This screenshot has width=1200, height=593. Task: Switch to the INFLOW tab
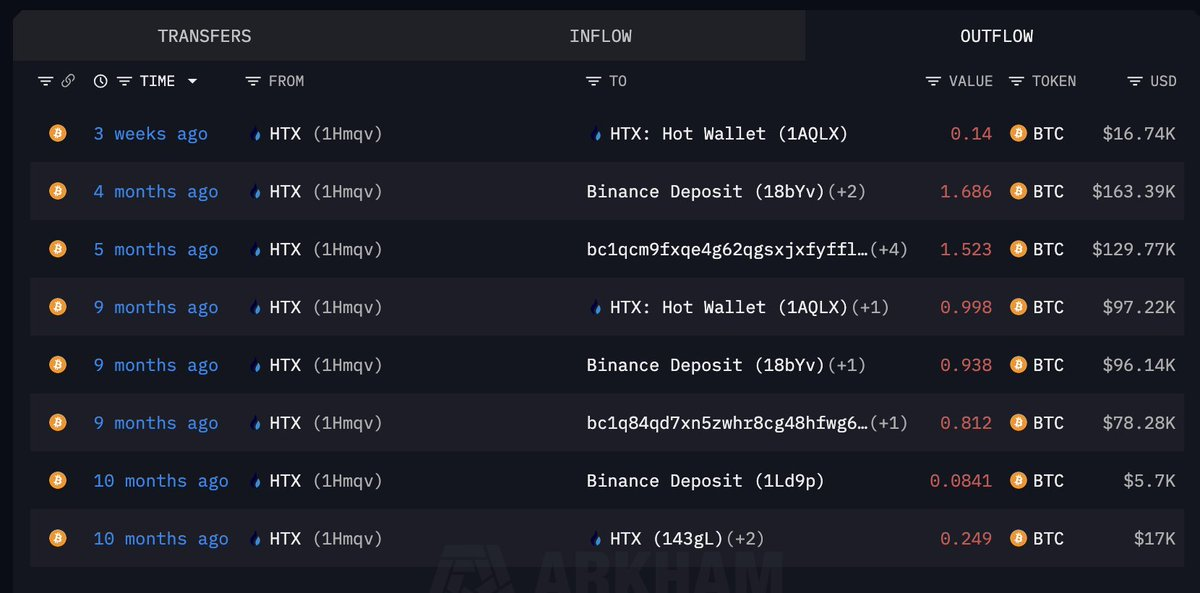click(600, 36)
